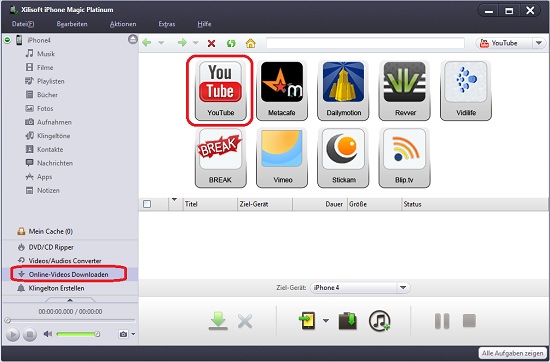Open the Metacafe site tile
This screenshot has width=550, height=362.
(282, 90)
